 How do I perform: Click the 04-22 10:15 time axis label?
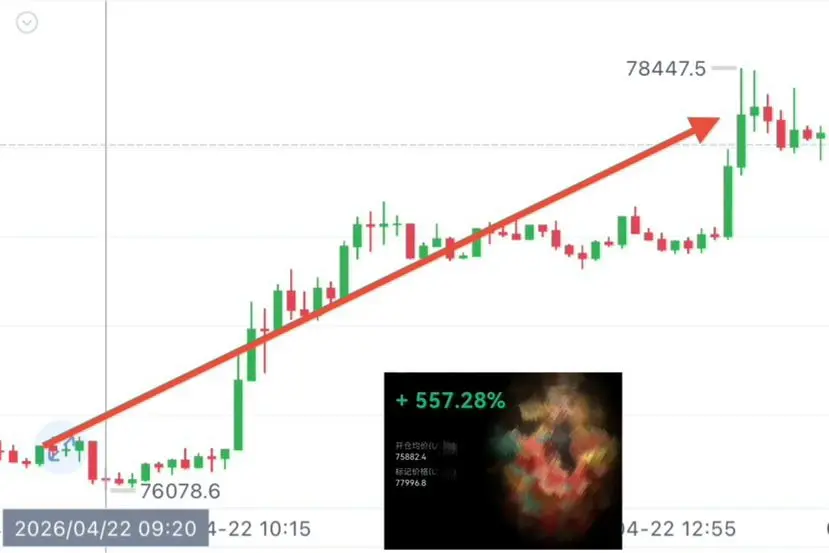click(x=259, y=529)
